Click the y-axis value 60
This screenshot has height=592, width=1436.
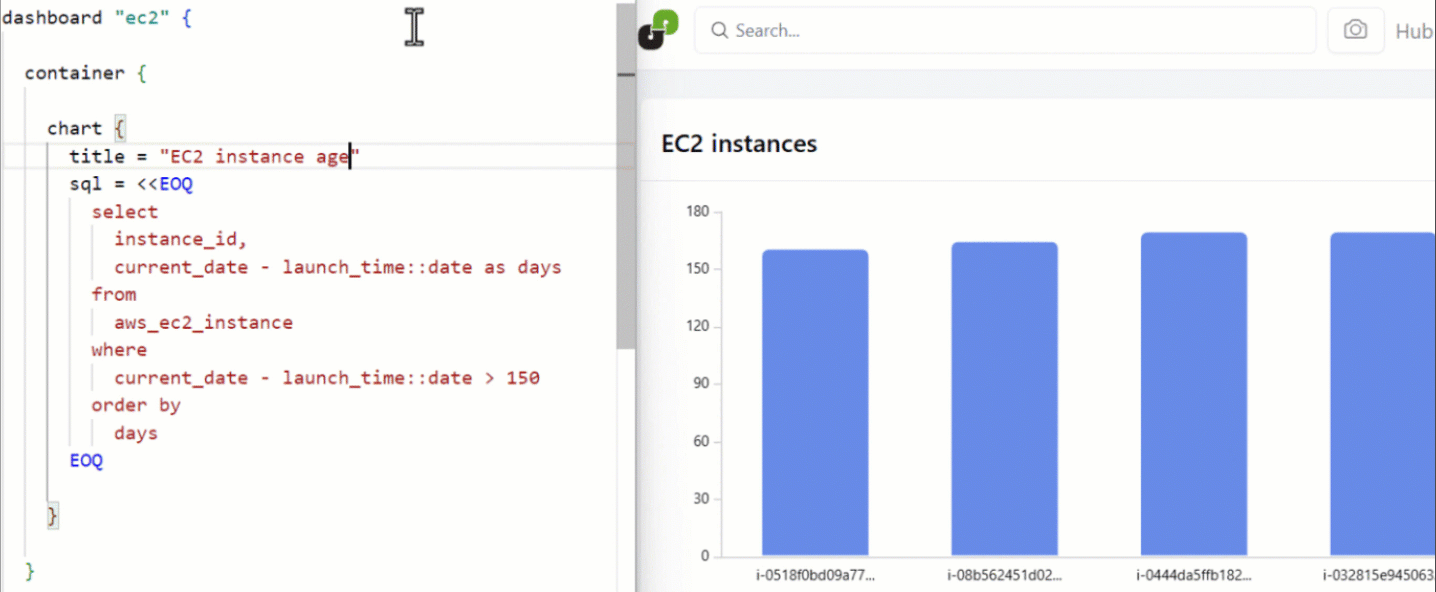coord(702,441)
